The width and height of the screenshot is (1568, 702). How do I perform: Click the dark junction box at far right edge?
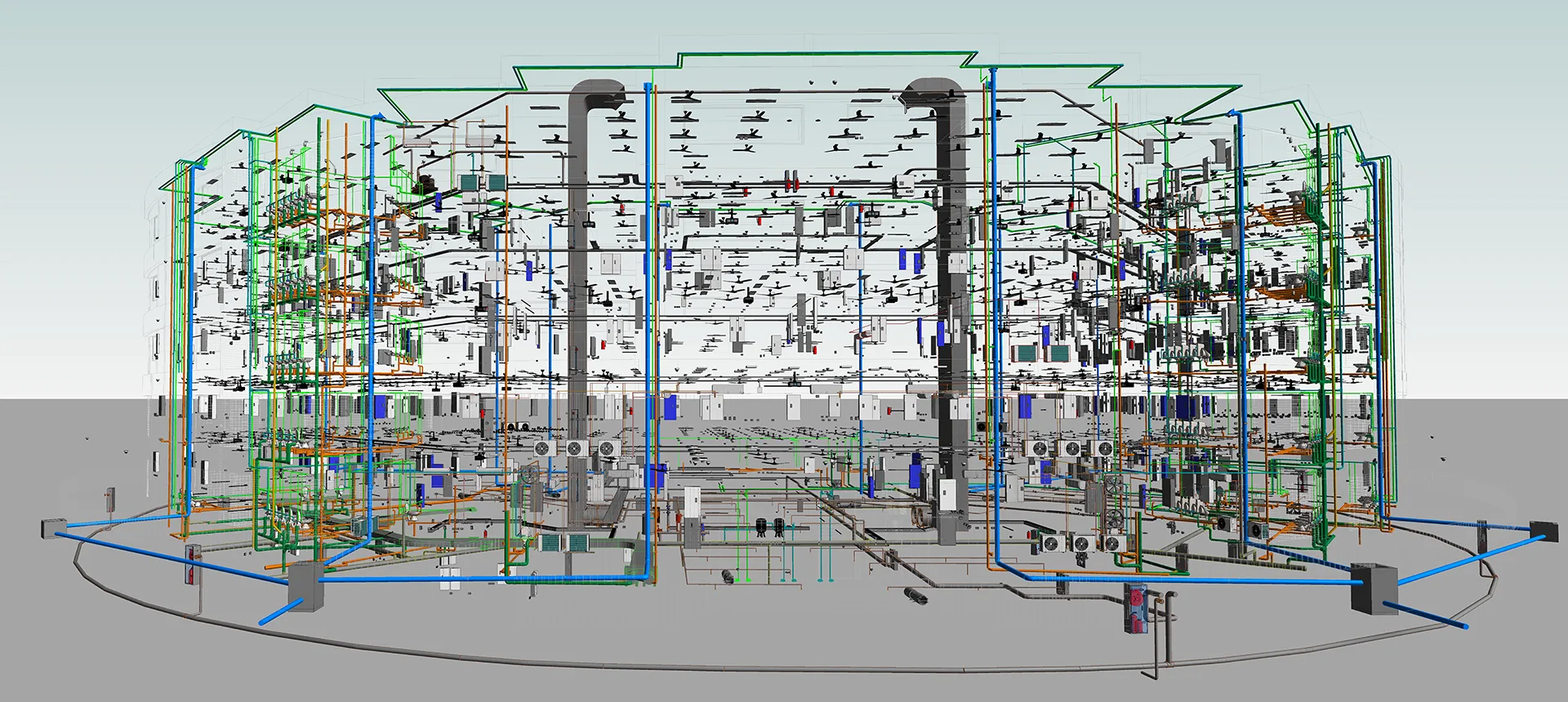[1539, 529]
